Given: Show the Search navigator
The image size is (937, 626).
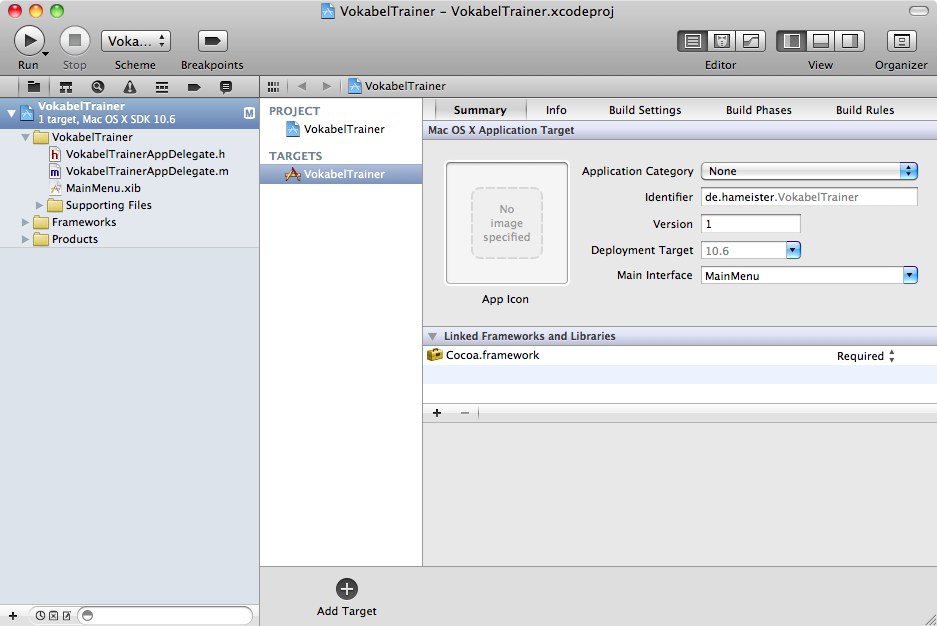Looking at the screenshot, I should (98, 87).
